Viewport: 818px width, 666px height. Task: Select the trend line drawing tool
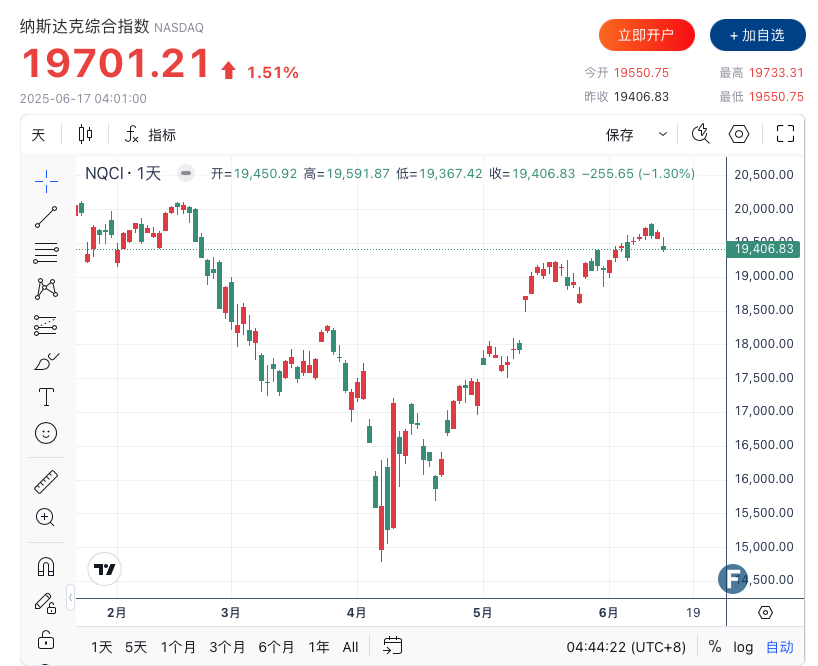point(46,216)
